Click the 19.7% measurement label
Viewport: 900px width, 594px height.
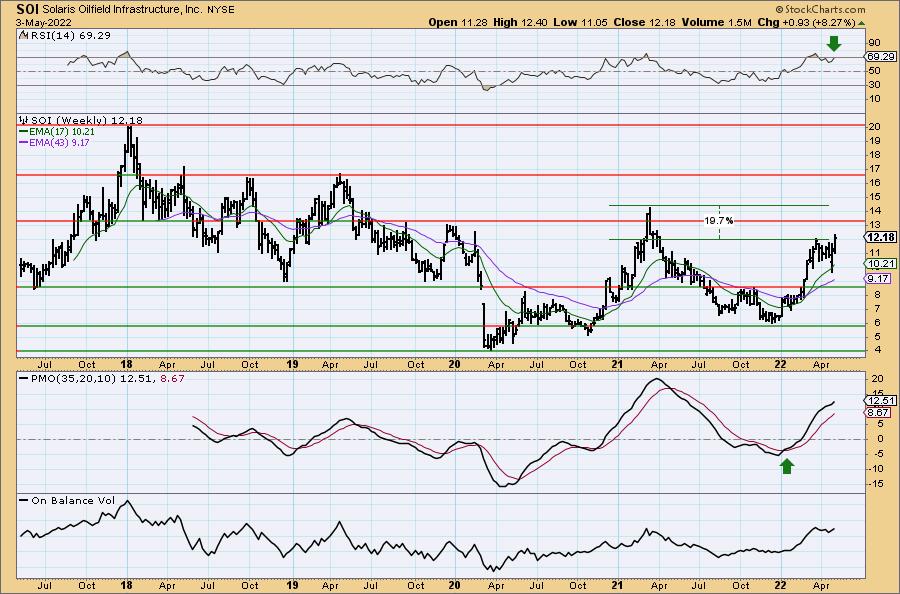719,220
